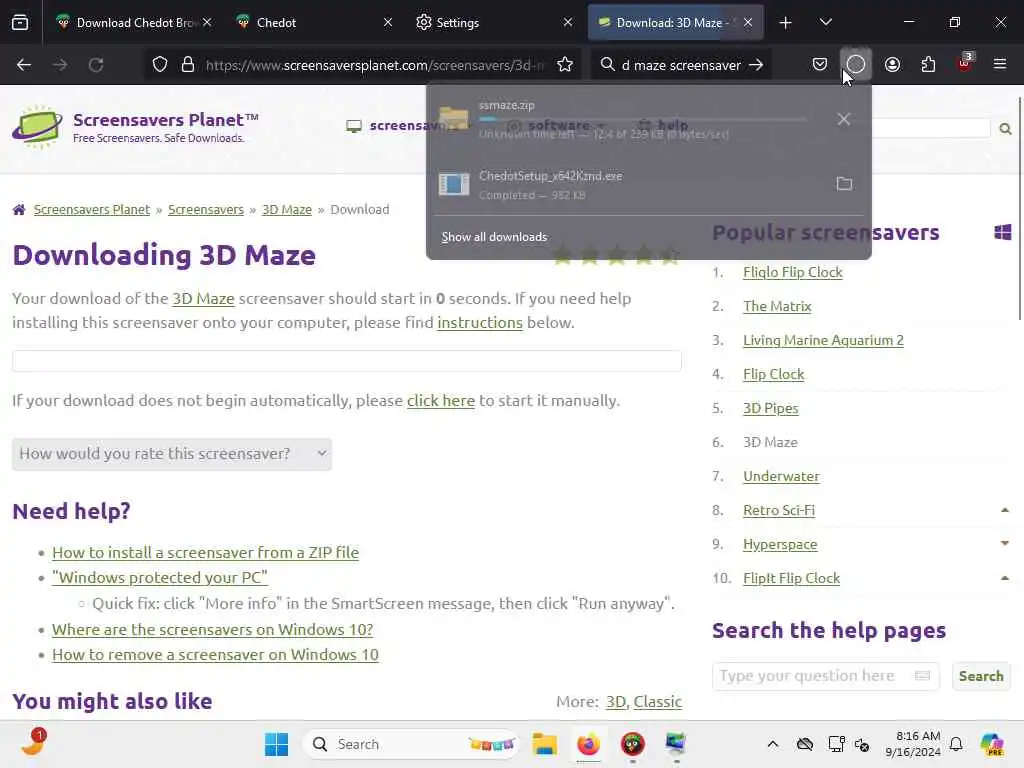
Task: Click the page vertical scrollbar
Action: [x=1019, y=209]
